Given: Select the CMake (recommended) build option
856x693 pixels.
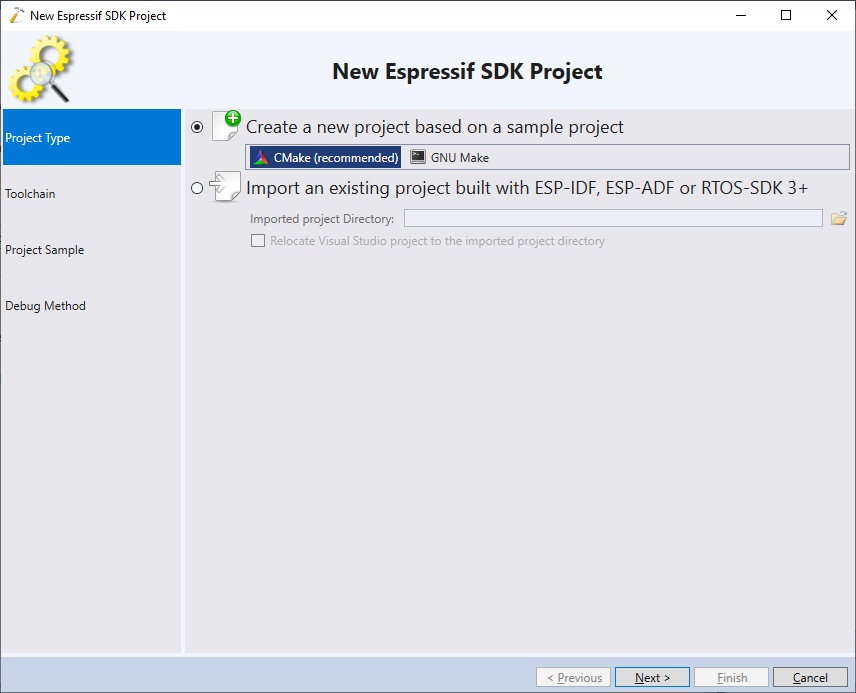Looking at the screenshot, I should pos(325,157).
